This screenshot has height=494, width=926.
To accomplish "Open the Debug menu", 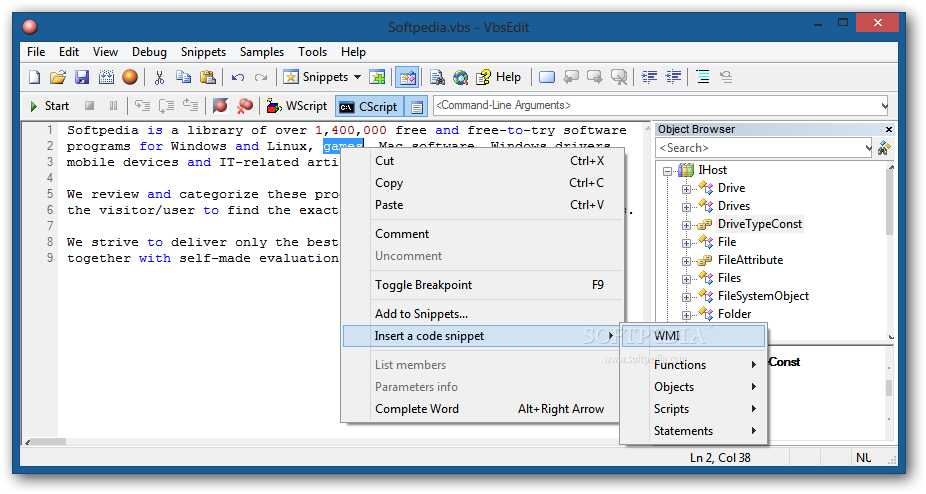I will pos(149,52).
